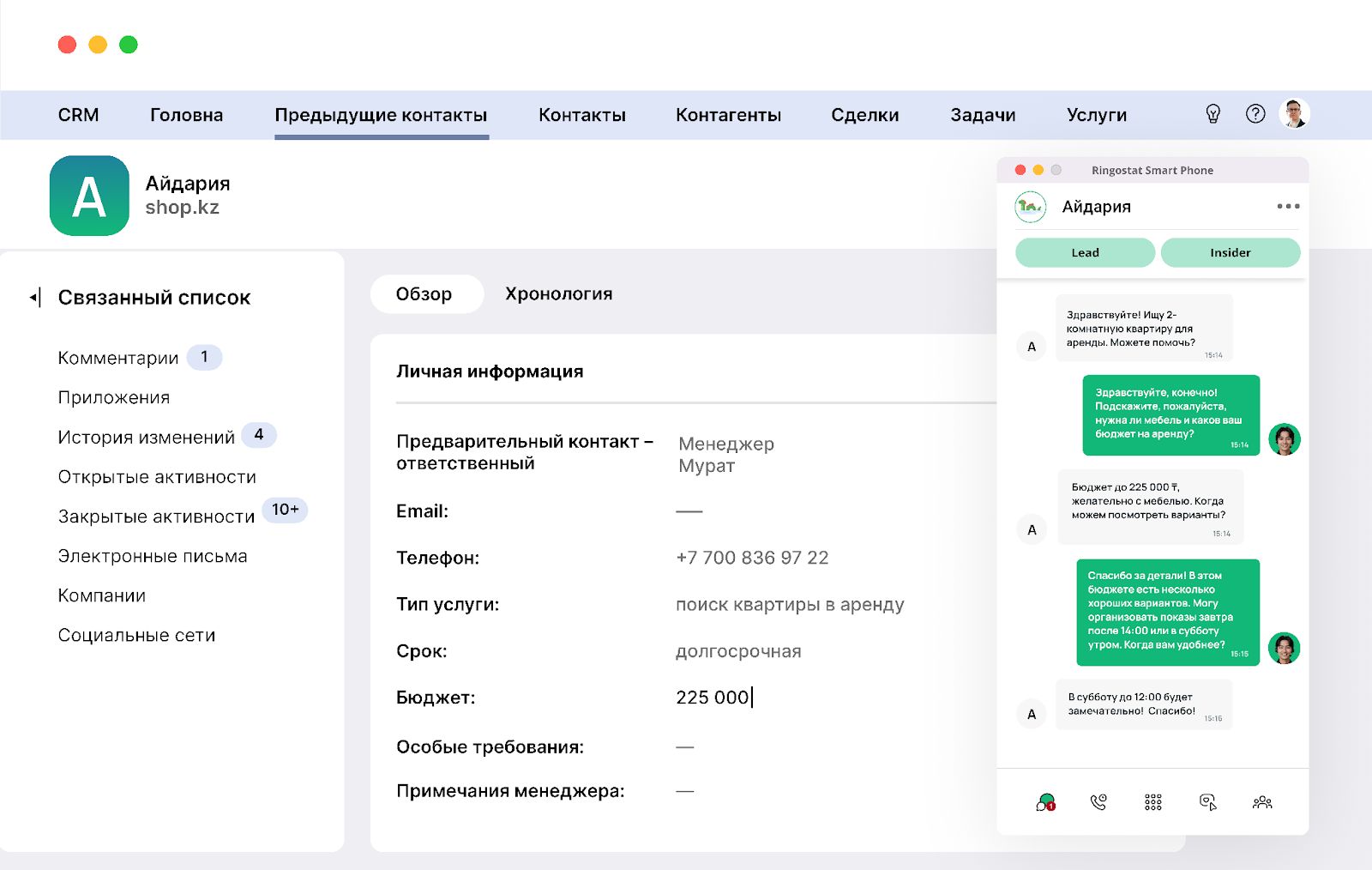Click the Бюджет field with 225 000
The height and width of the screenshot is (870, 1372).
713,698
